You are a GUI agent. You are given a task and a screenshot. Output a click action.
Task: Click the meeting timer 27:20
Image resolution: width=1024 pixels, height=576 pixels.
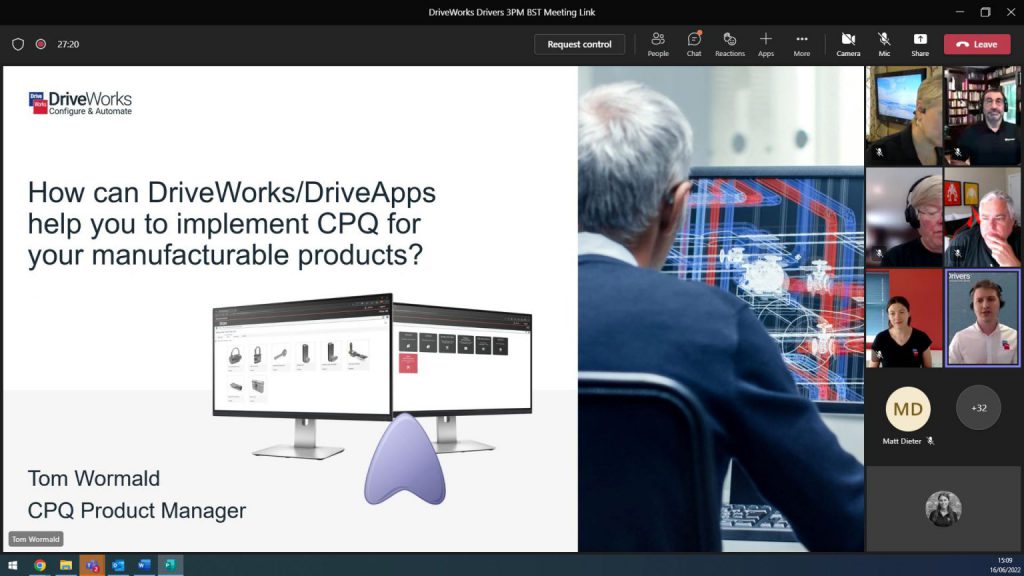point(68,44)
